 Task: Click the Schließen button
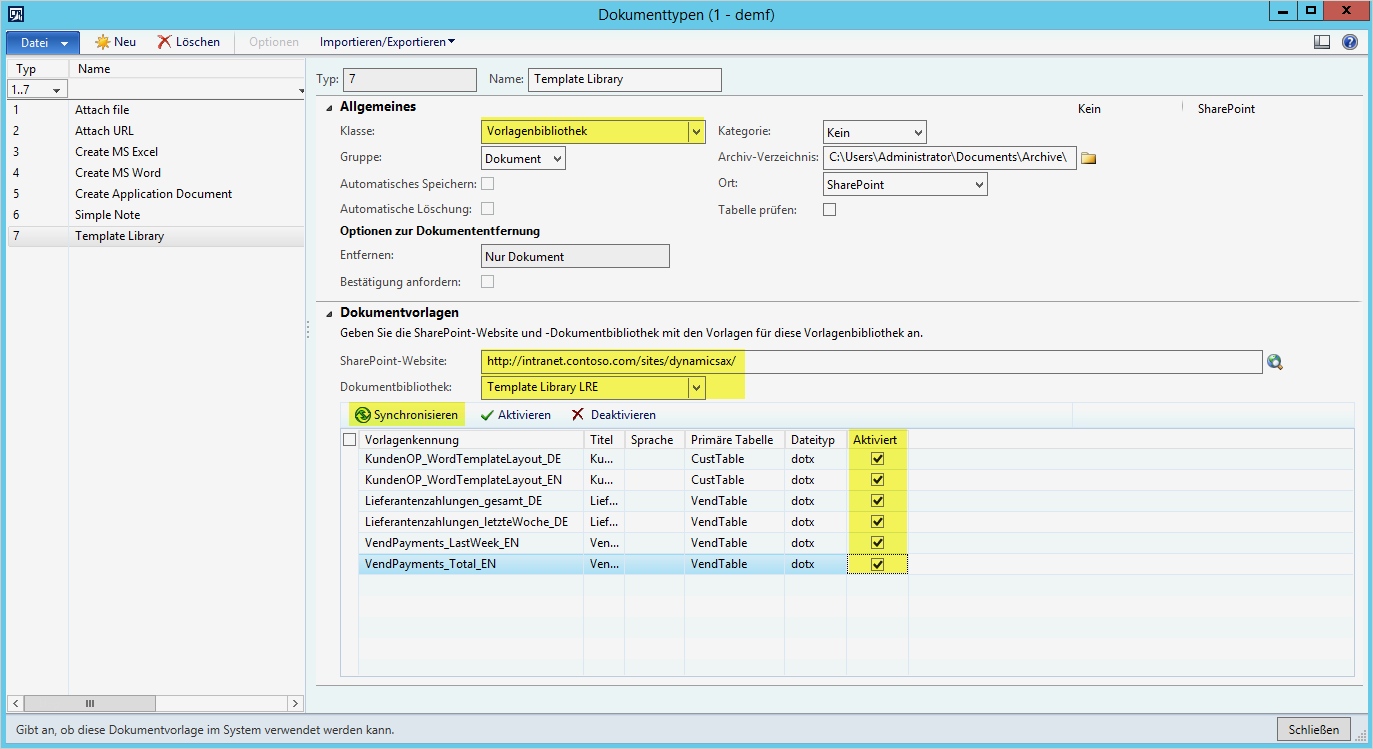click(1313, 729)
